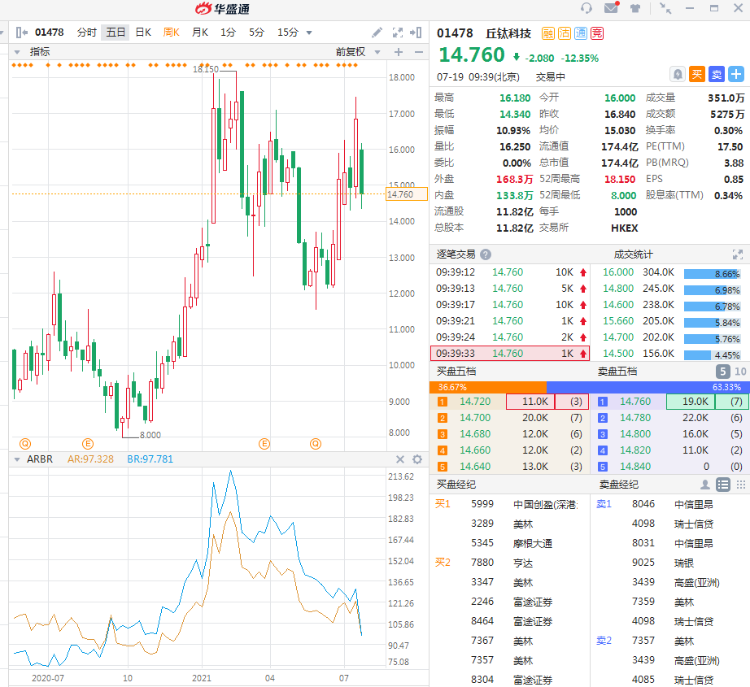The image size is (750, 687).
Task: Show 5 levels of order depth
Action: tap(723, 371)
